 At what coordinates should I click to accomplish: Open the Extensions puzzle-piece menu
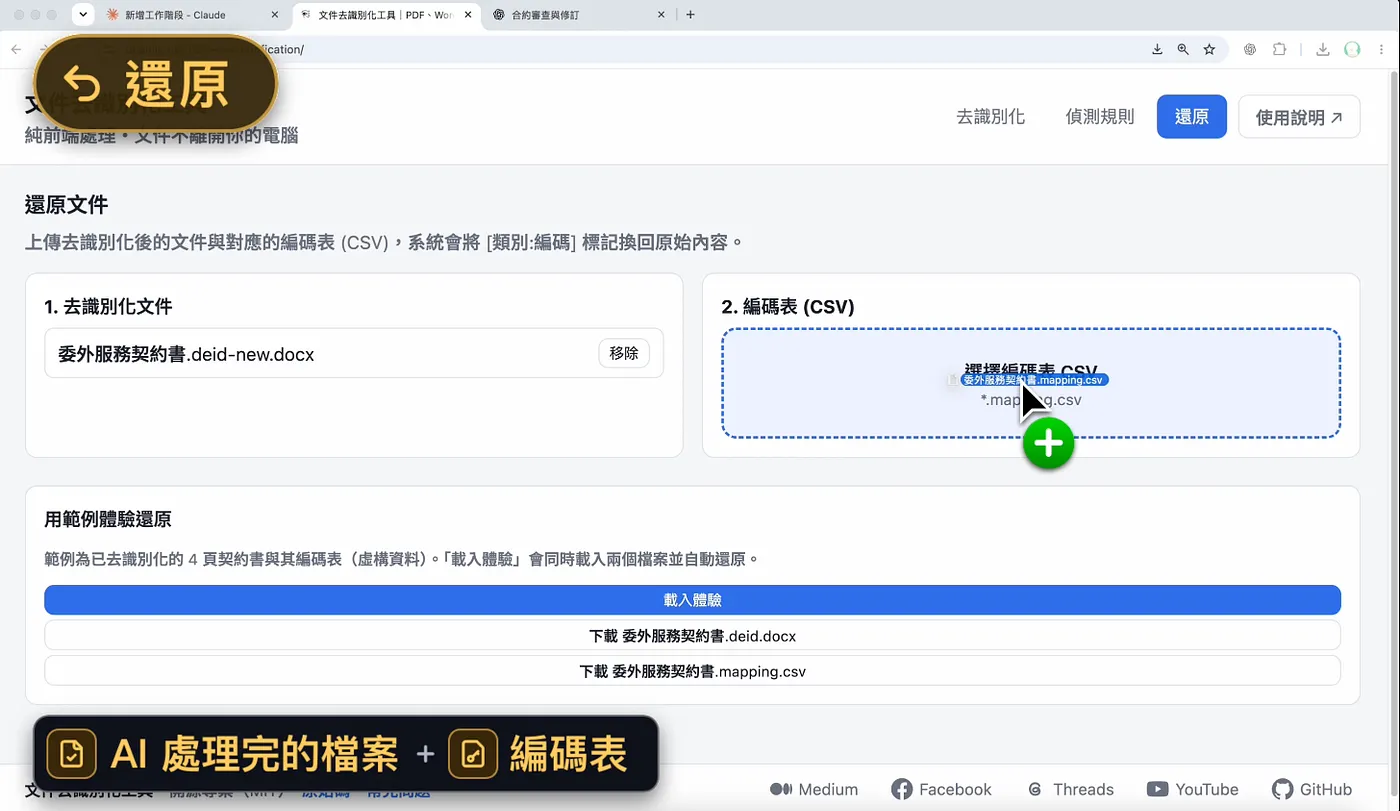(x=1279, y=49)
